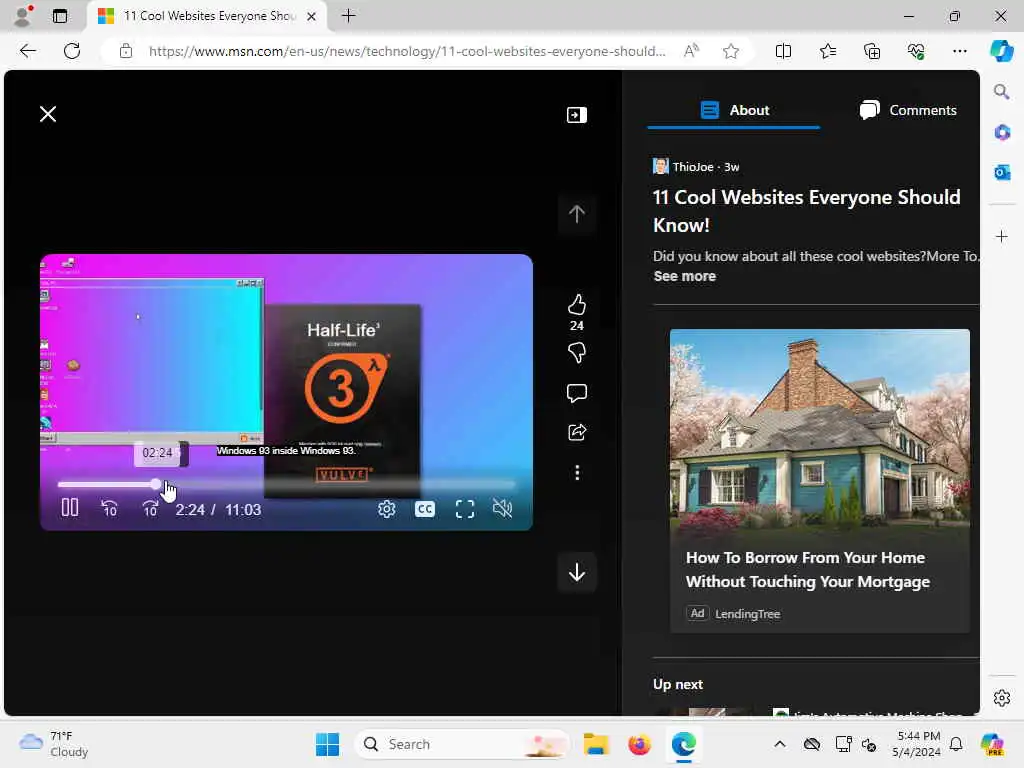1024x768 pixels.
Task: Open the 5:44 PM clock and calendar
Action: [x=916, y=744]
